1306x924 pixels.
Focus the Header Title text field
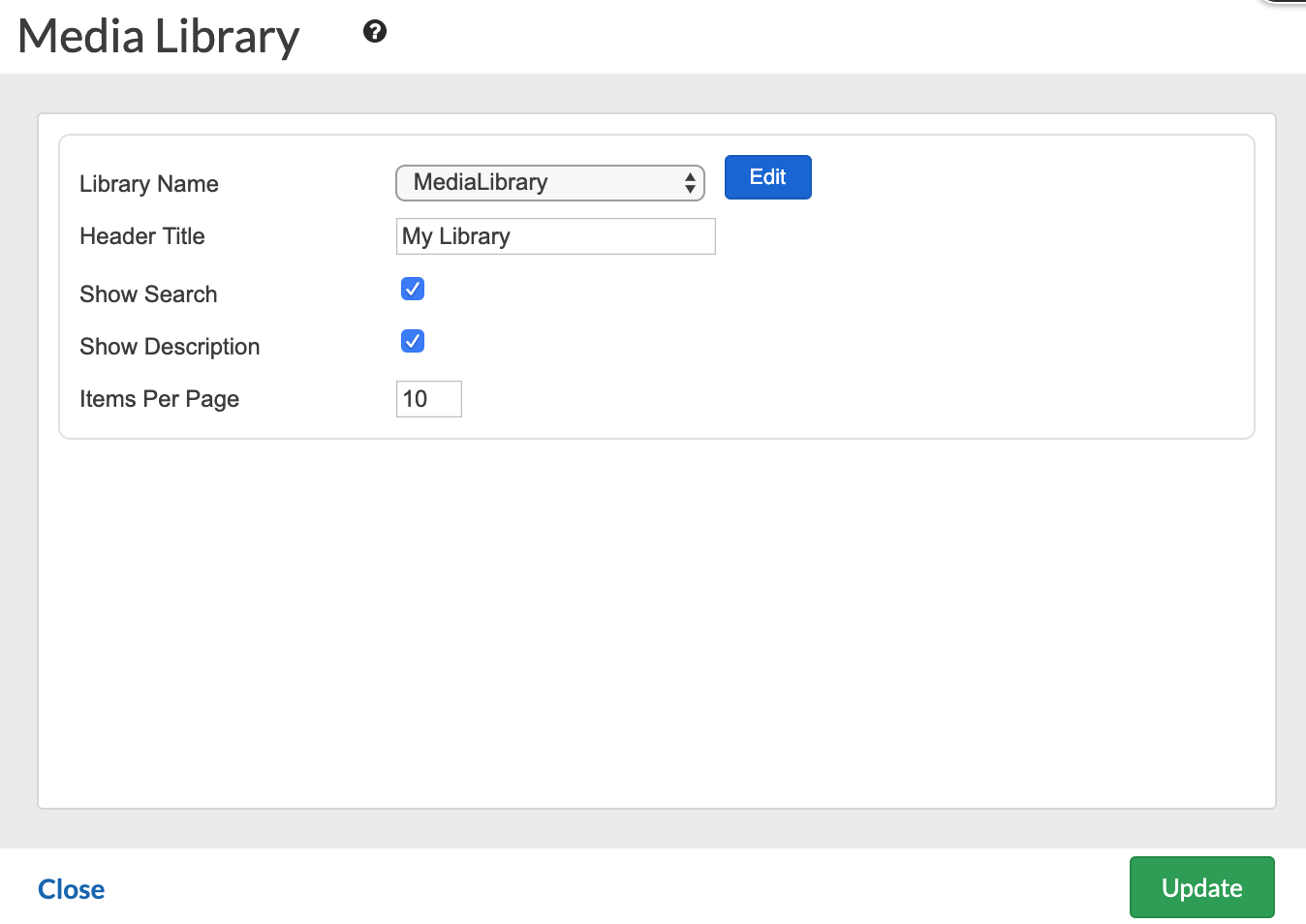click(555, 236)
